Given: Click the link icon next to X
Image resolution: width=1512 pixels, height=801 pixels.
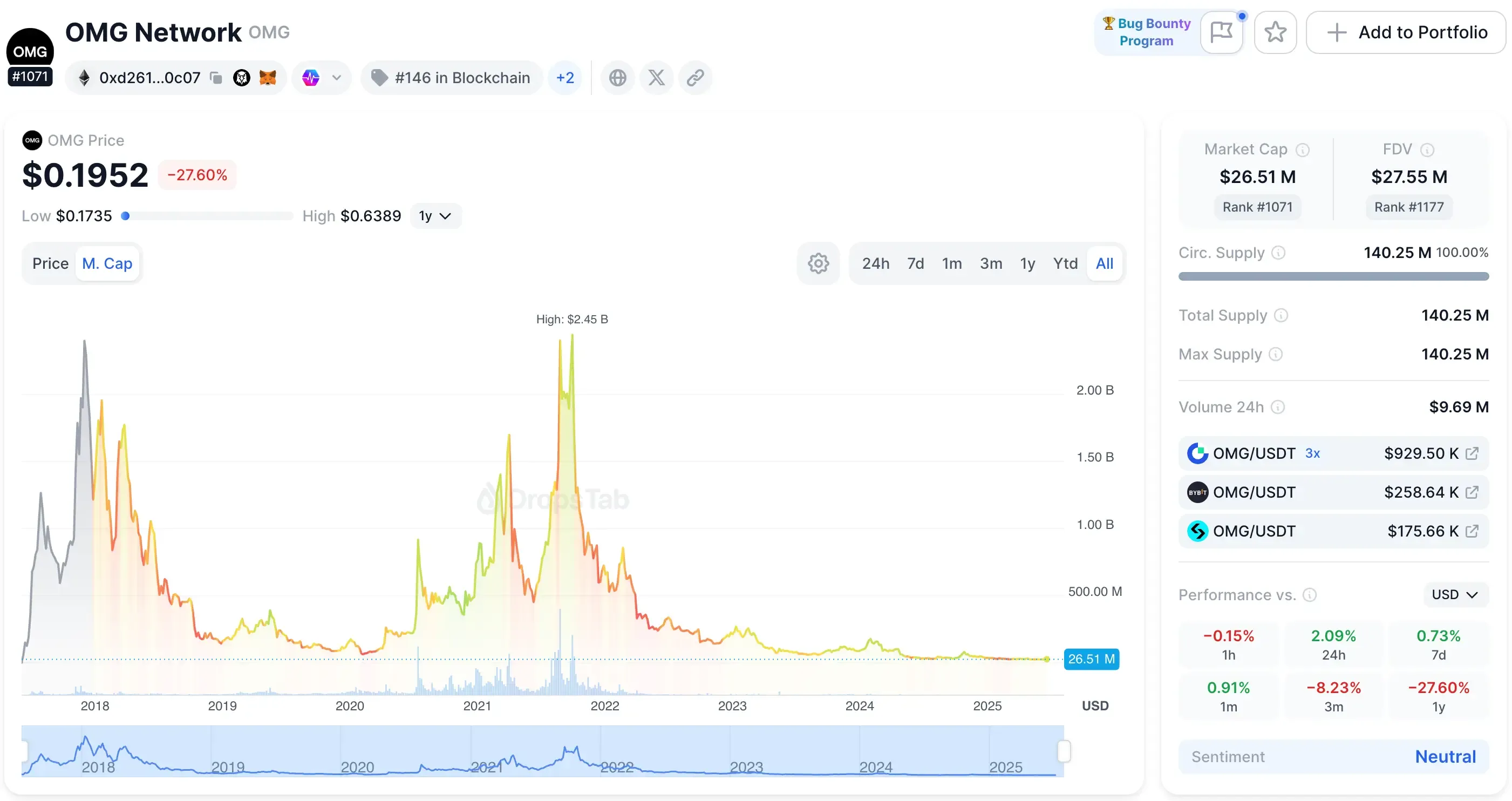Looking at the screenshot, I should (x=696, y=78).
